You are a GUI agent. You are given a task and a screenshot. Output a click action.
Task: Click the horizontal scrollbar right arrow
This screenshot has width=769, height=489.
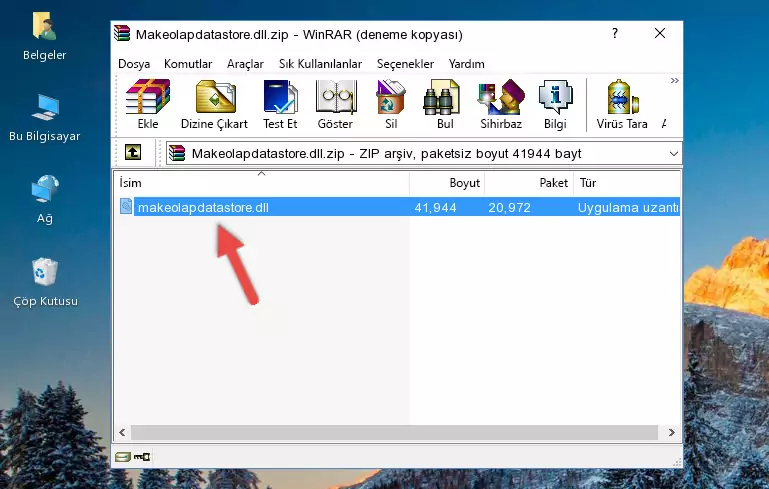(671, 433)
